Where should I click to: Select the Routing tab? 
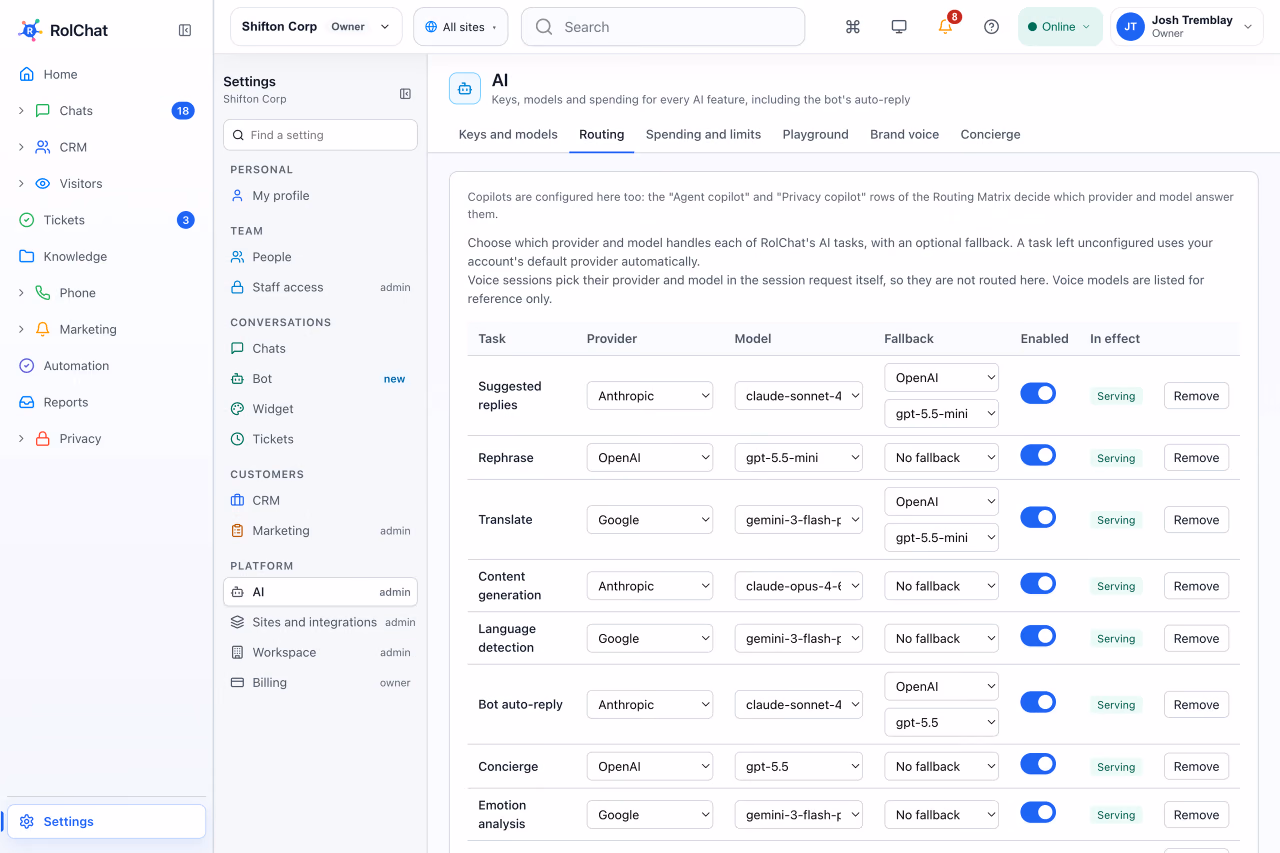point(601,134)
